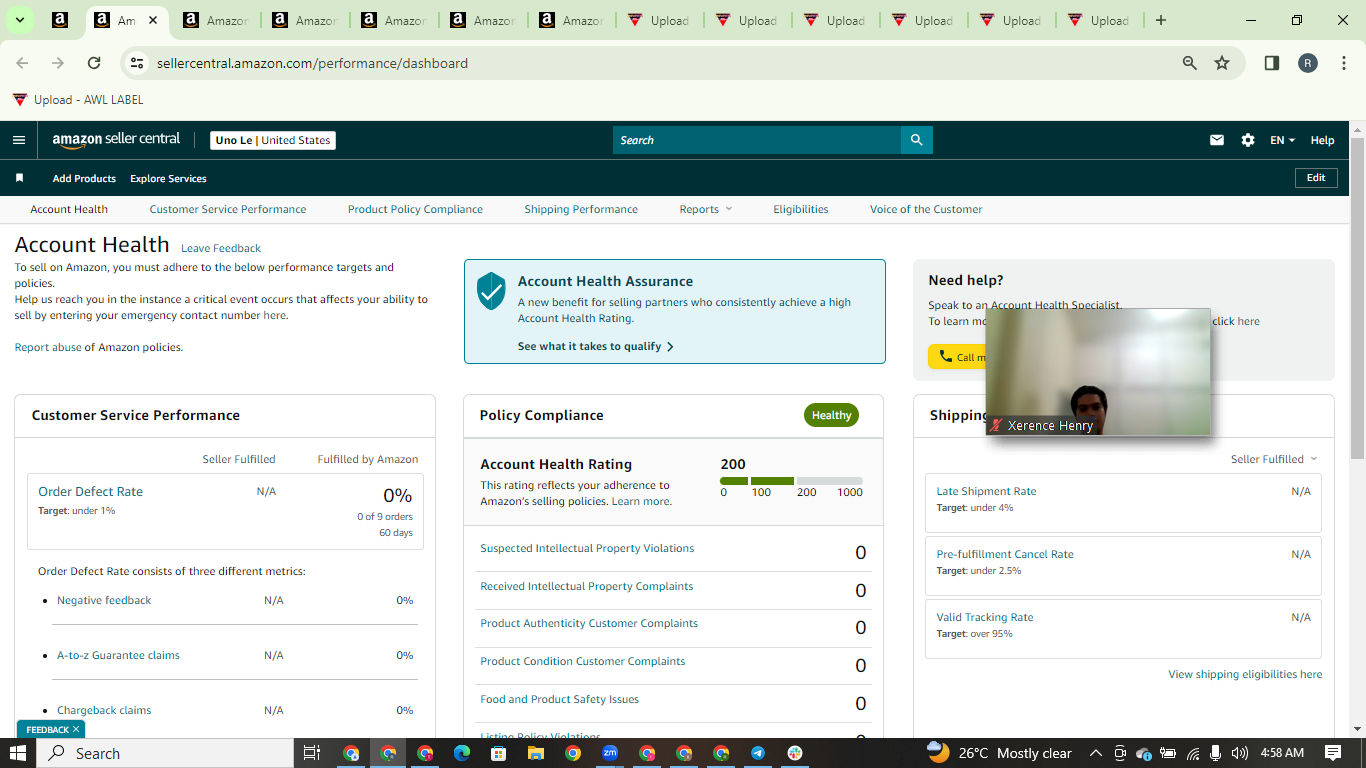Image resolution: width=1366 pixels, height=768 pixels.
Task: View site information in the address bar
Action: 138,63
